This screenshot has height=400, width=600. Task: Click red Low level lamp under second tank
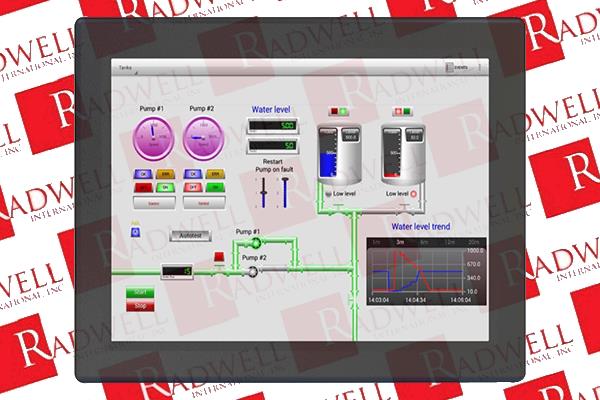point(413,194)
